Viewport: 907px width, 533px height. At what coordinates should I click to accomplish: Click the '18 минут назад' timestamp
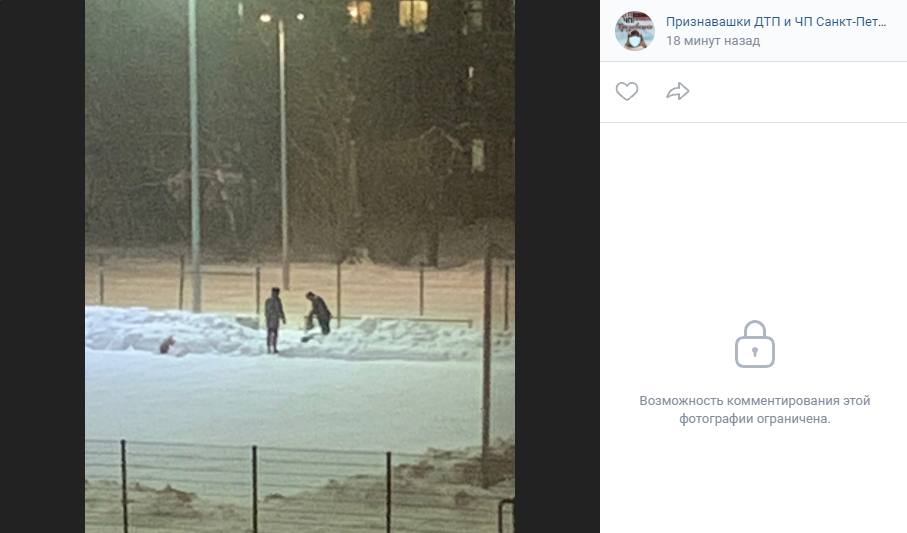(713, 41)
